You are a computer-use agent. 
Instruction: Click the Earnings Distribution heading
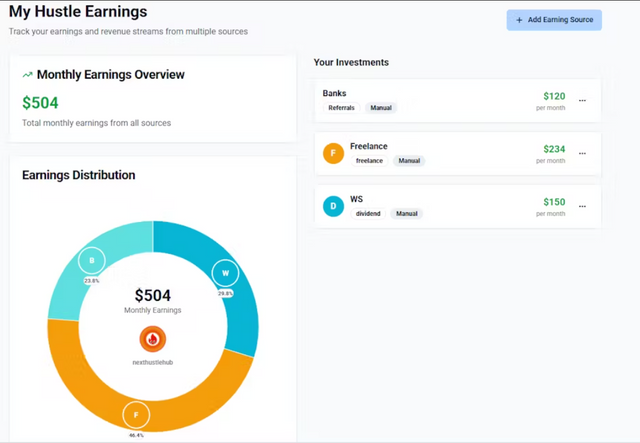click(x=79, y=175)
